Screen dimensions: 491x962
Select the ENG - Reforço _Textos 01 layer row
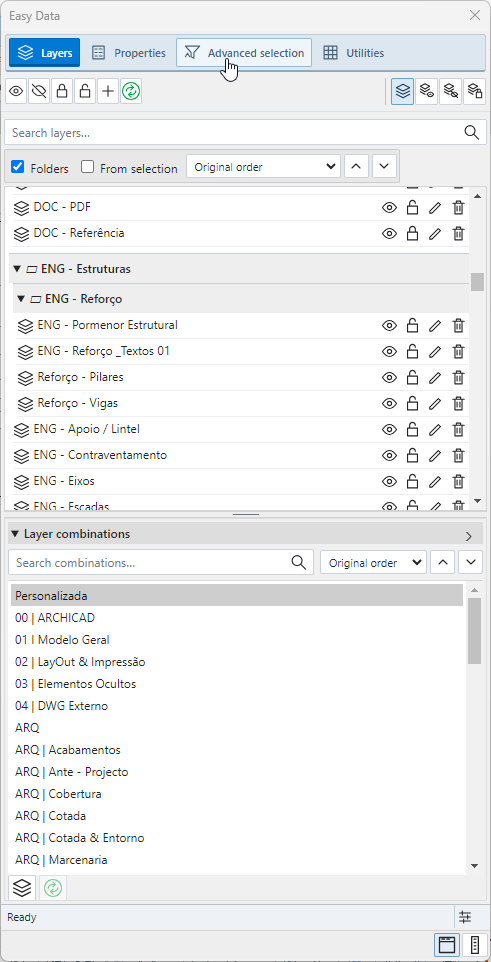(x=241, y=352)
